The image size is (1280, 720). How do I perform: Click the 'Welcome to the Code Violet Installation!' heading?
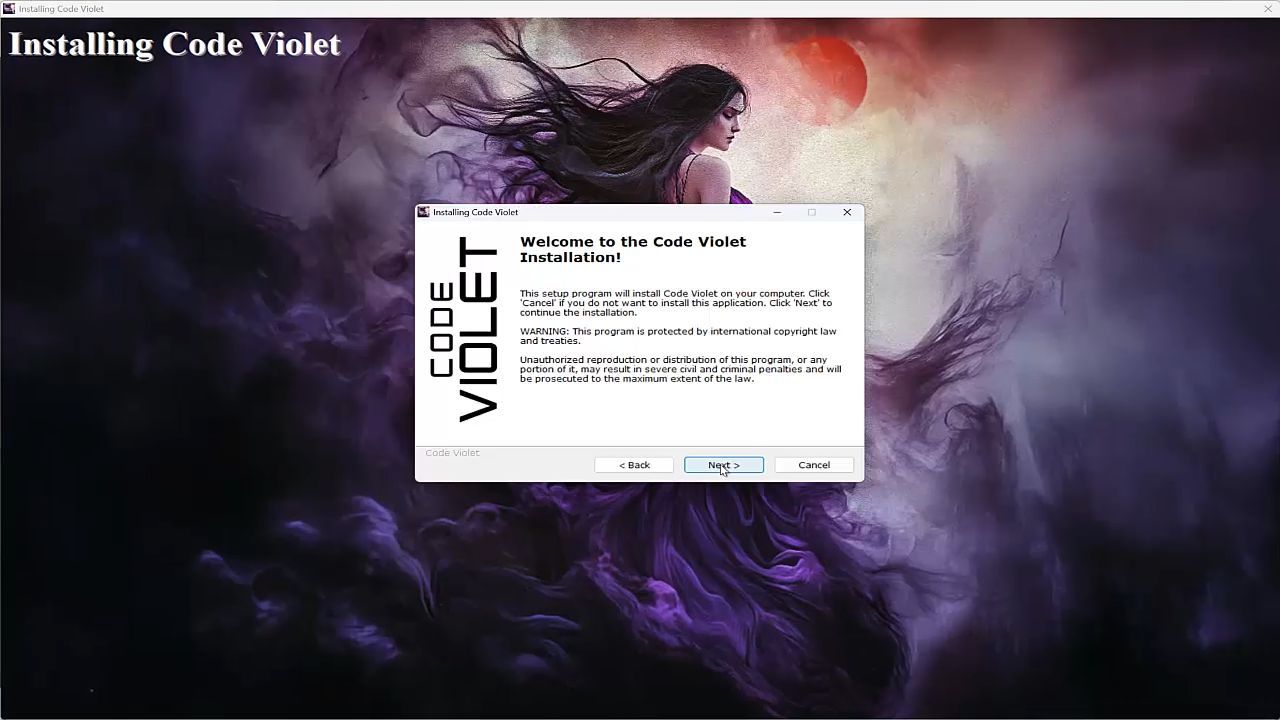(x=632, y=249)
